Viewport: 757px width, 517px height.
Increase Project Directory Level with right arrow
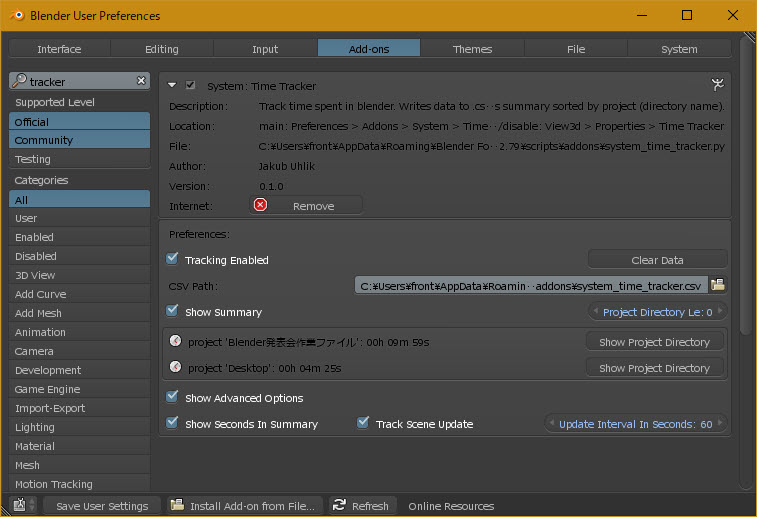click(720, 311)
